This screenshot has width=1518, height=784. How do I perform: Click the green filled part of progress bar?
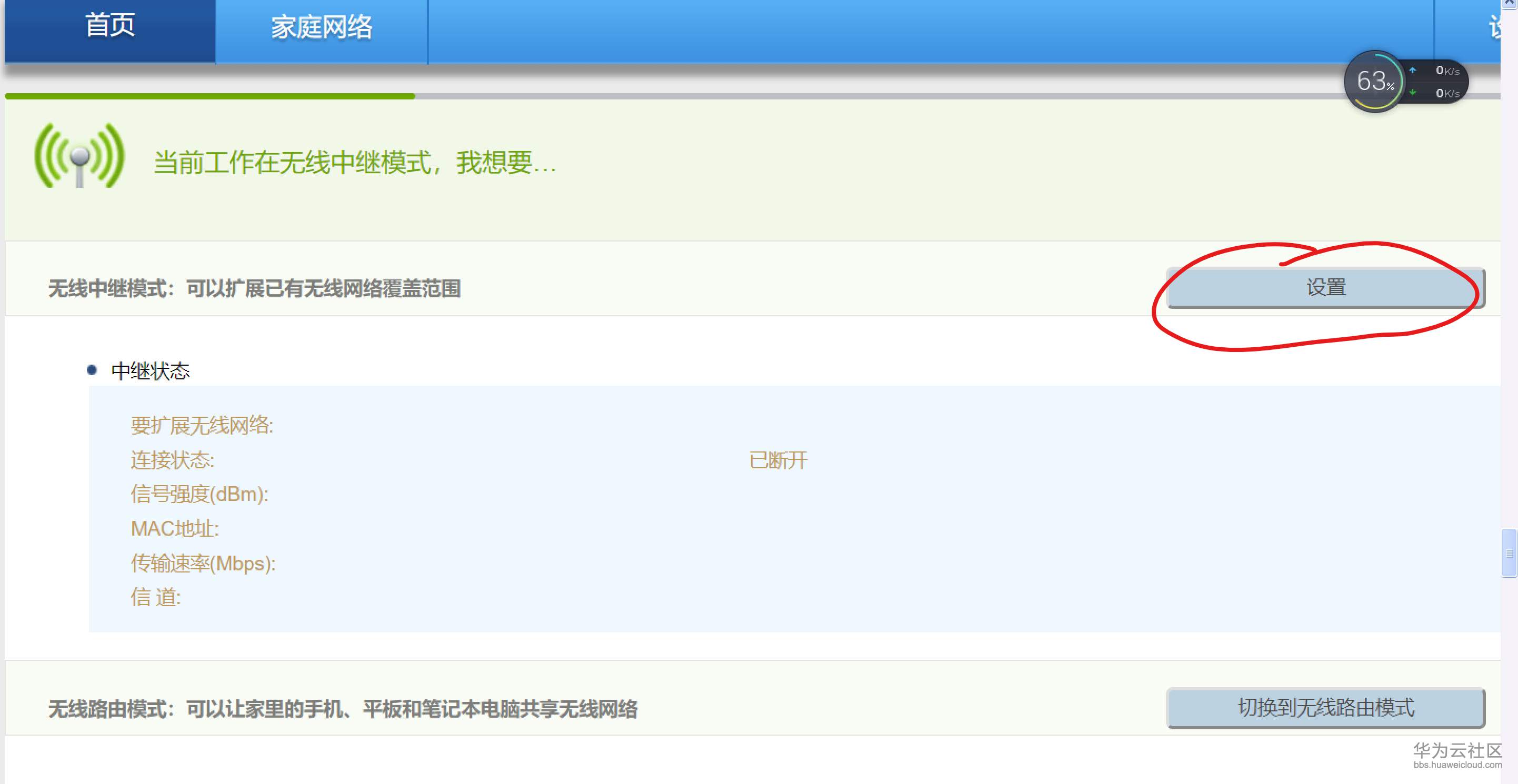click(x=209, y=95)
